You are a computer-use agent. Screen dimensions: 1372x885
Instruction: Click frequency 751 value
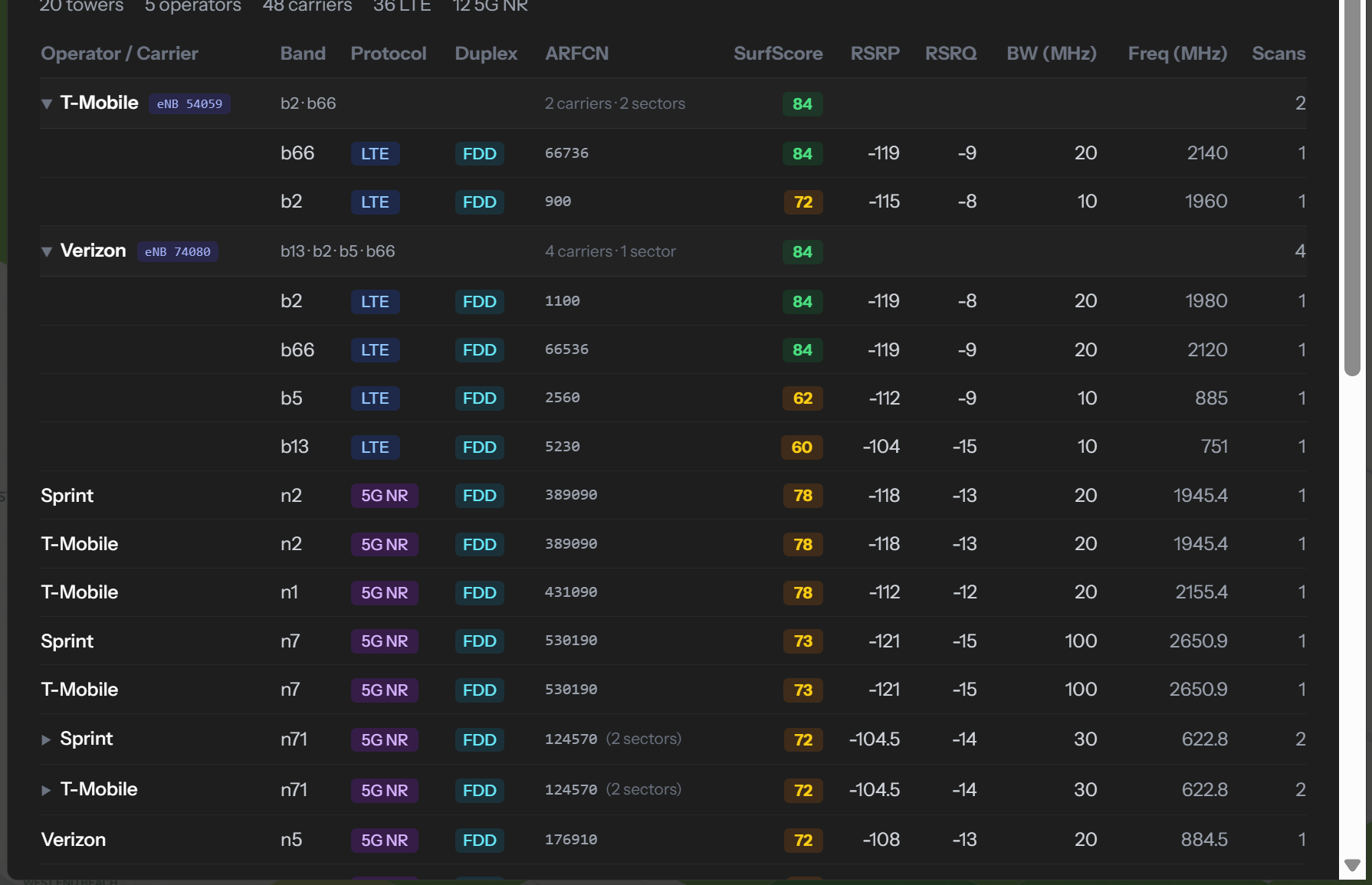pos(1214,447)
